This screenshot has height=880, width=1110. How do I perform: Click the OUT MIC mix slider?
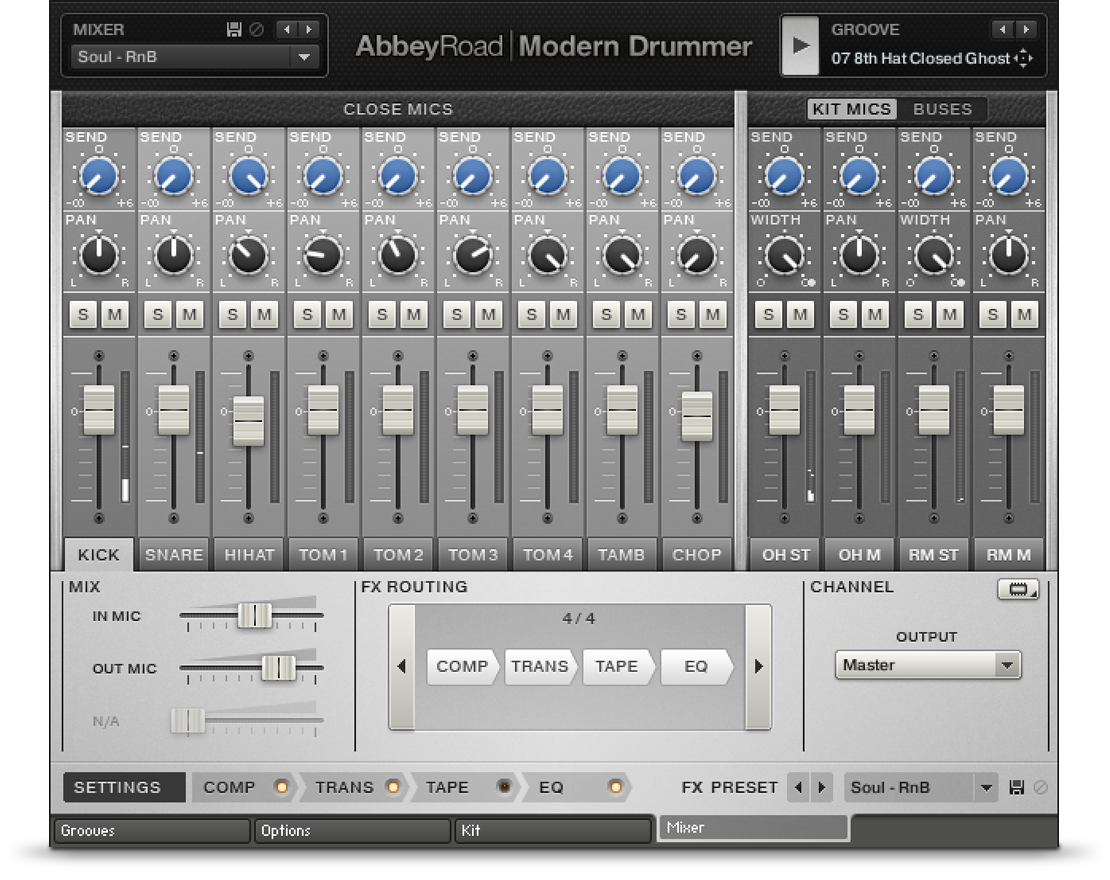279,668
